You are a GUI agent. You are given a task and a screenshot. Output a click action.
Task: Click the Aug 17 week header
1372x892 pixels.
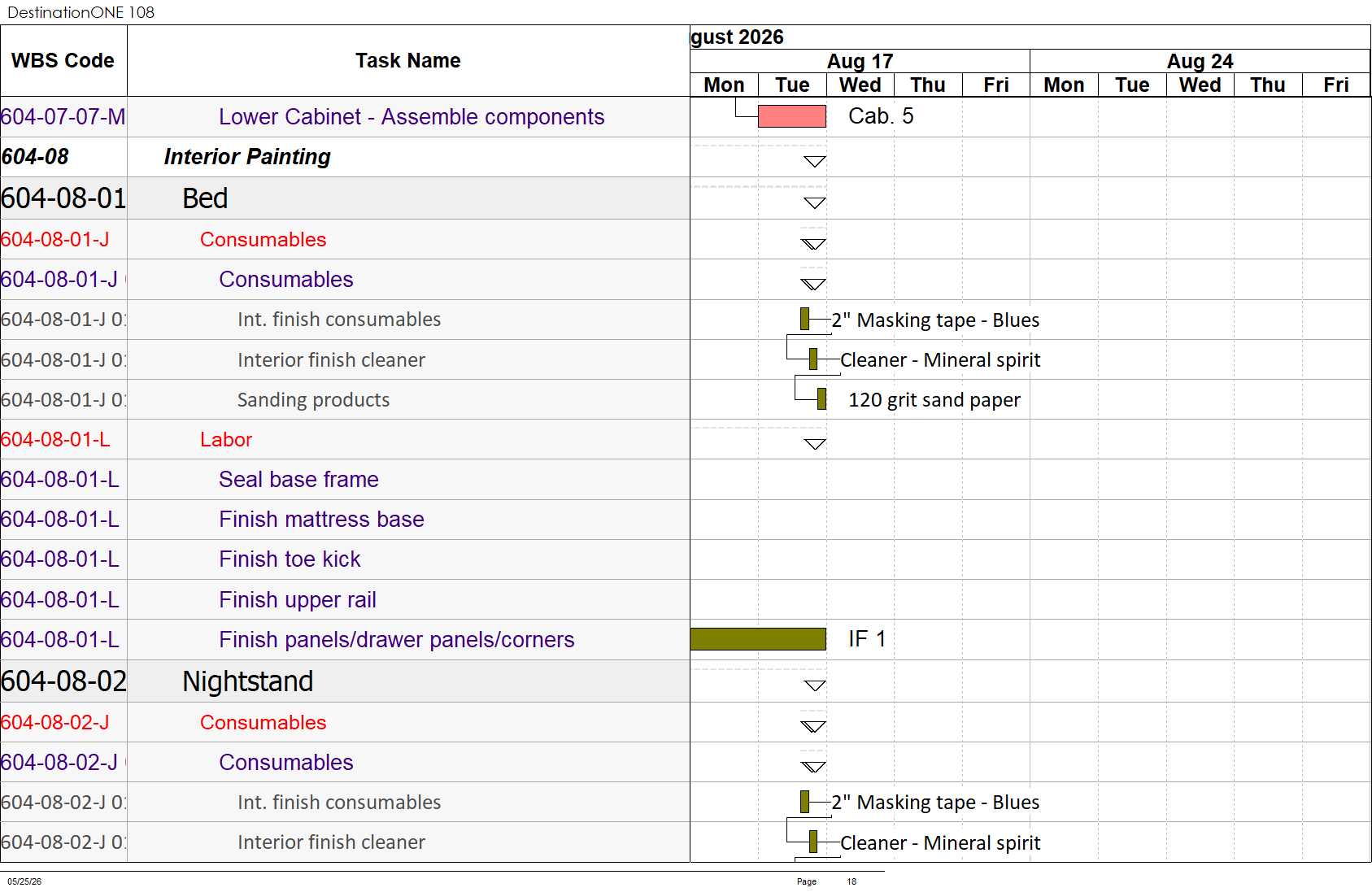pyautogui.click(x=860, y=61)
